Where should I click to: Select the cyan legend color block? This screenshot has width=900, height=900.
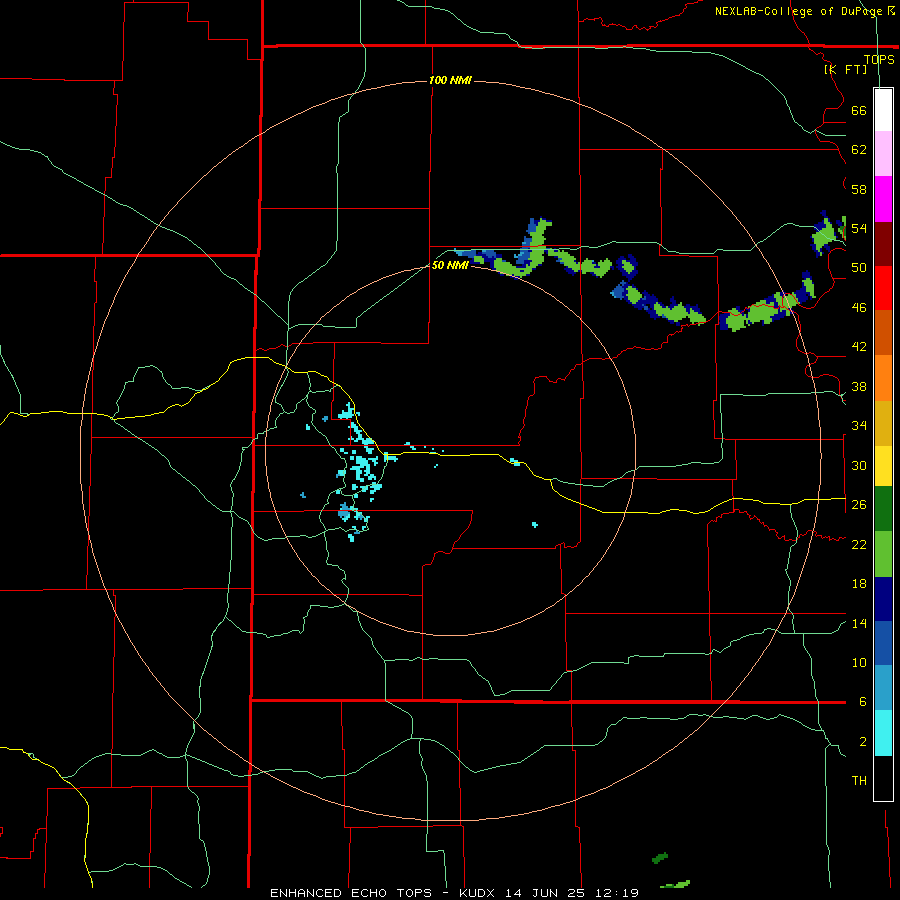pos(883,733)
